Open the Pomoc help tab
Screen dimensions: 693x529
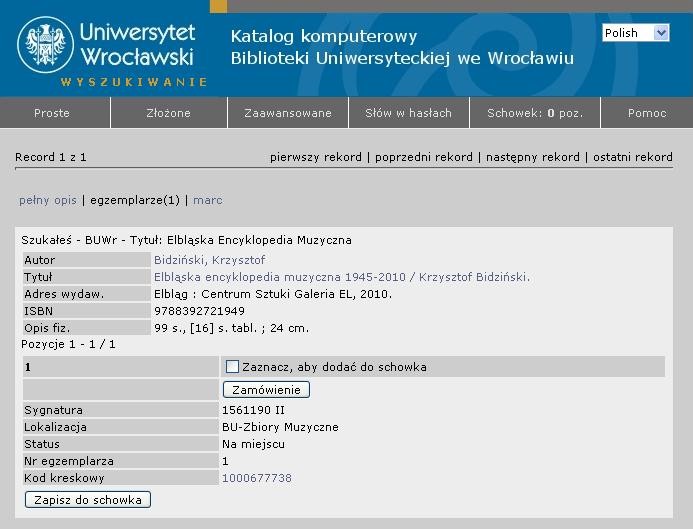point(647,113)
